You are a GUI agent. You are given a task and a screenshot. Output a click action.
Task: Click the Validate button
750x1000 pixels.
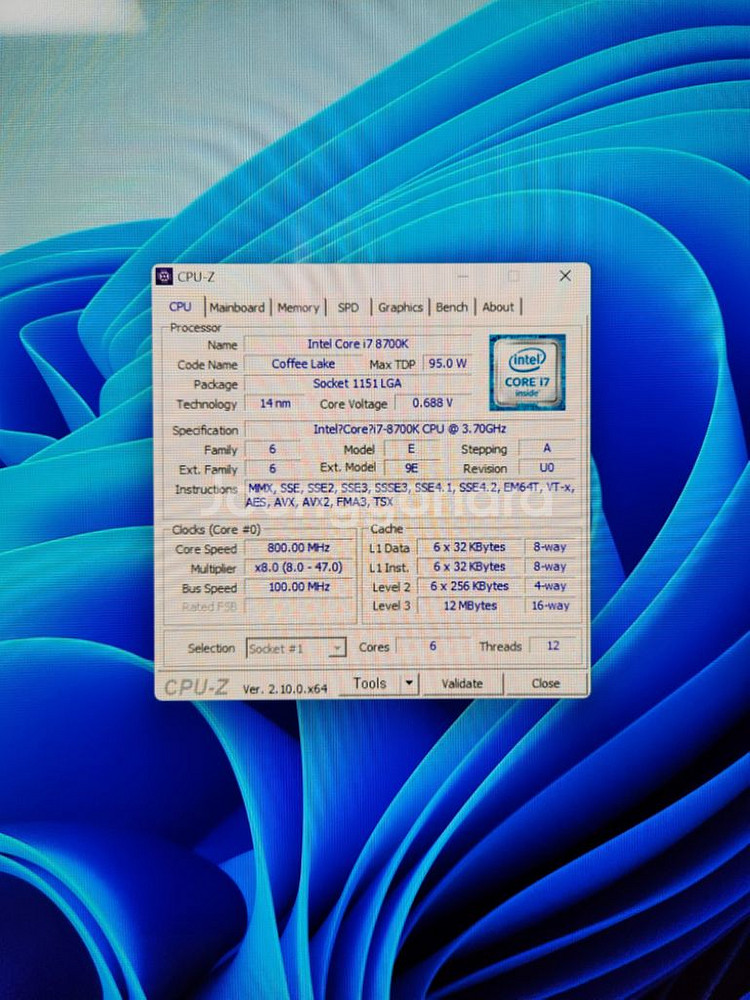[462, 684]
